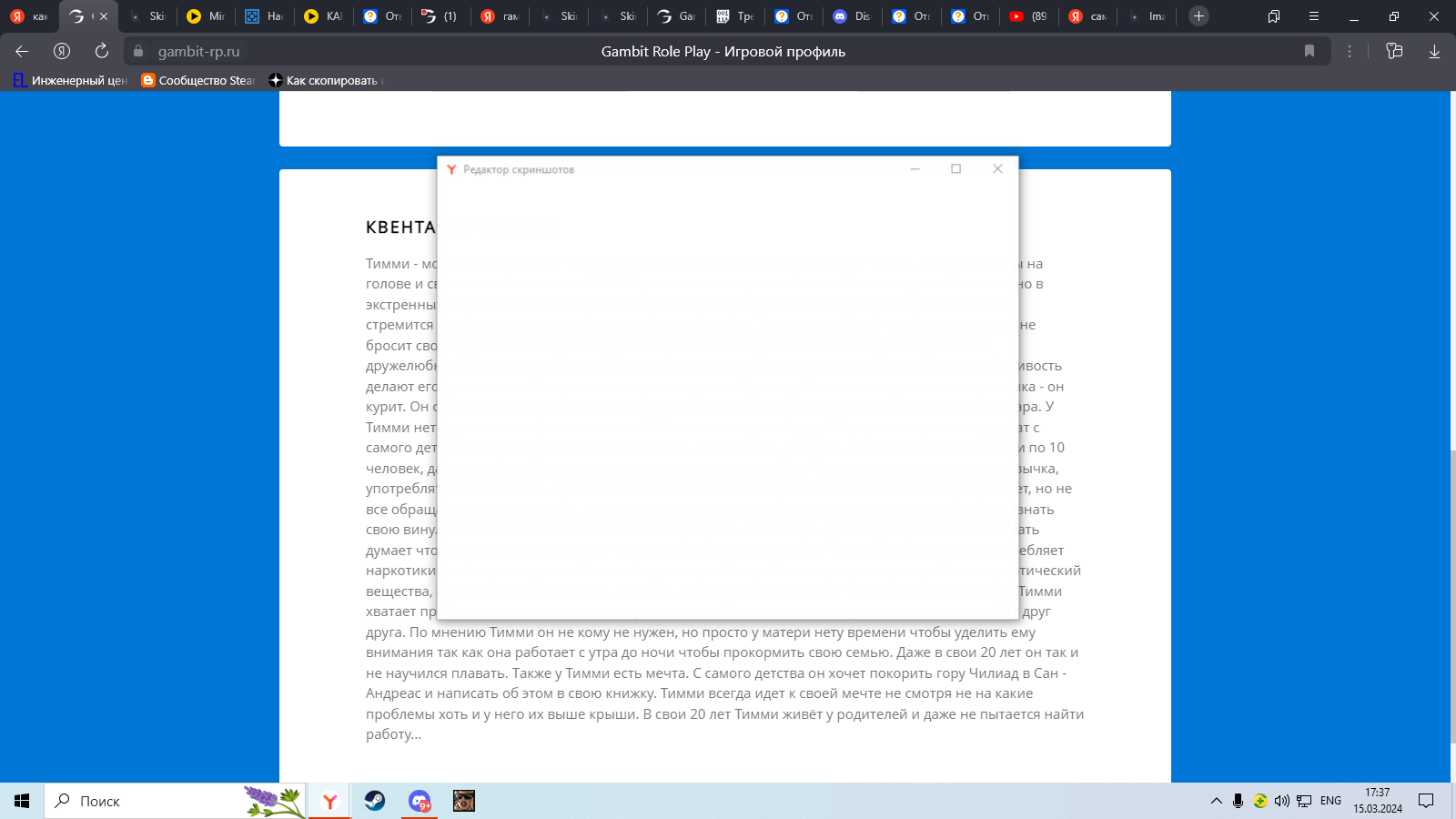Show hidden tray icons chevron

coord(1216,801)
